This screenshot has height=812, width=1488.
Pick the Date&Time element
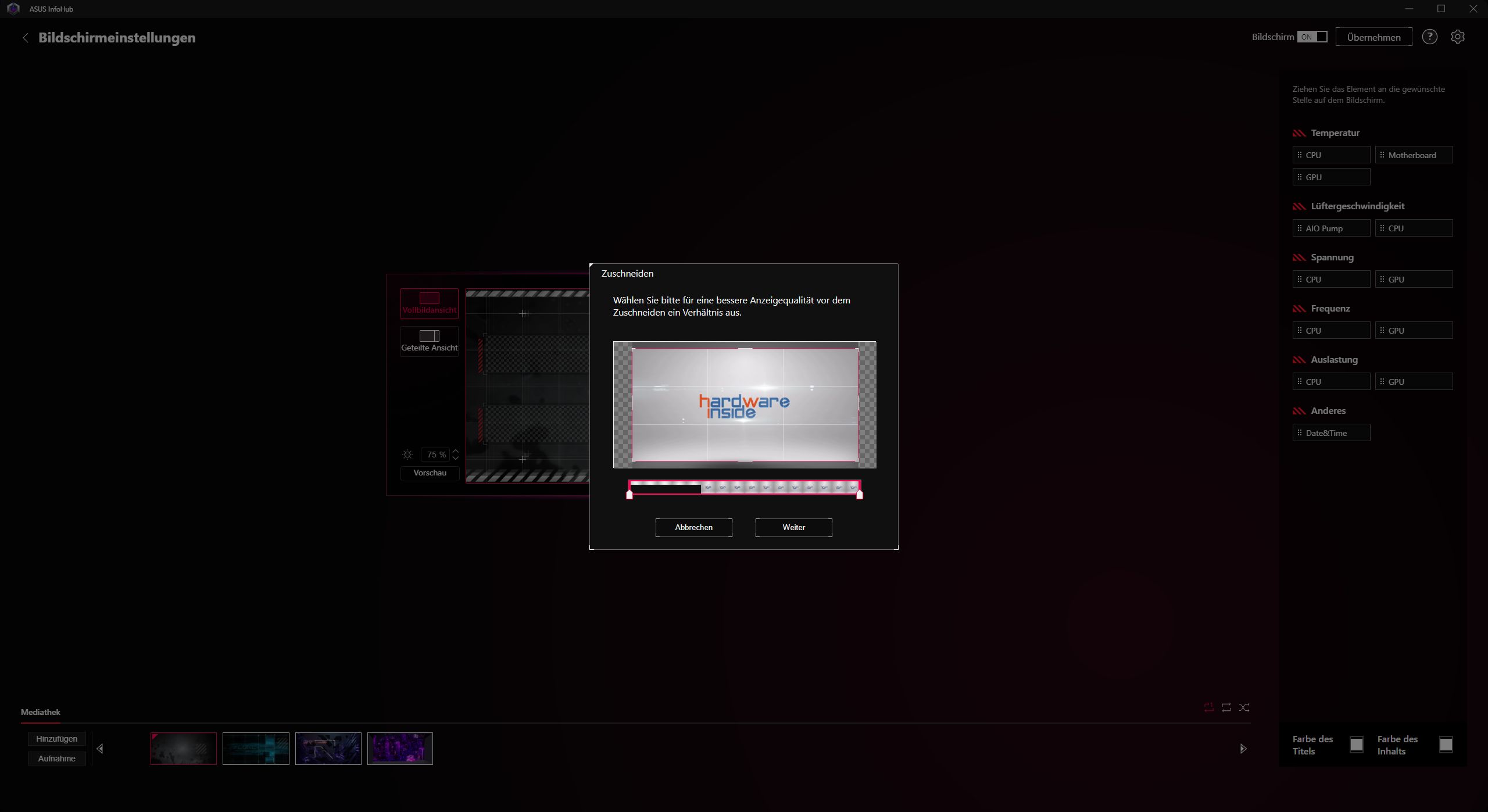coord(1331,433)
